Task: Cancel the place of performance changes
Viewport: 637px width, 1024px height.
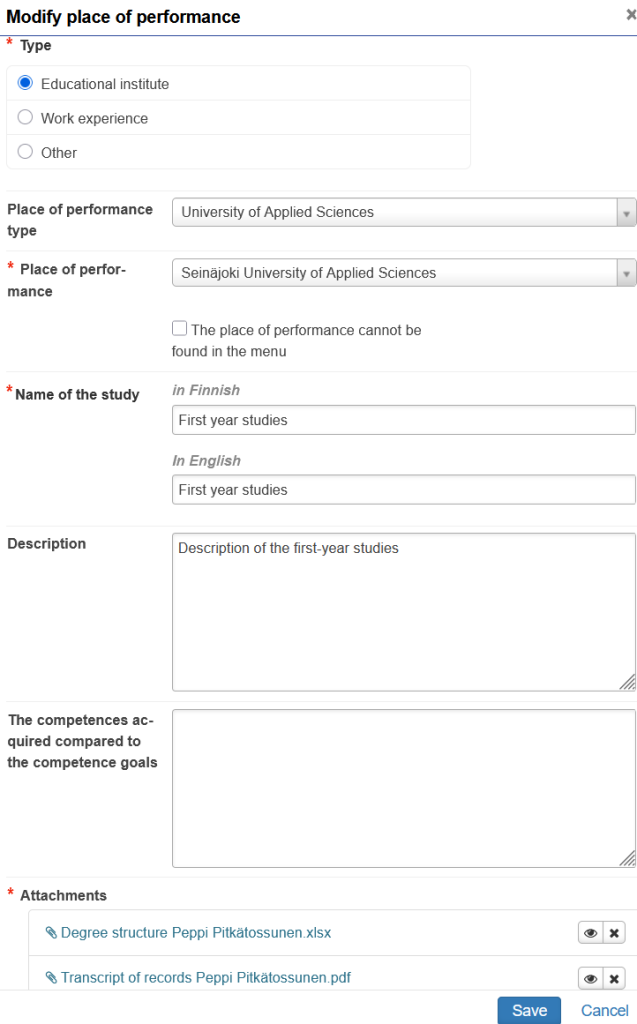Action: point(604,1010)
